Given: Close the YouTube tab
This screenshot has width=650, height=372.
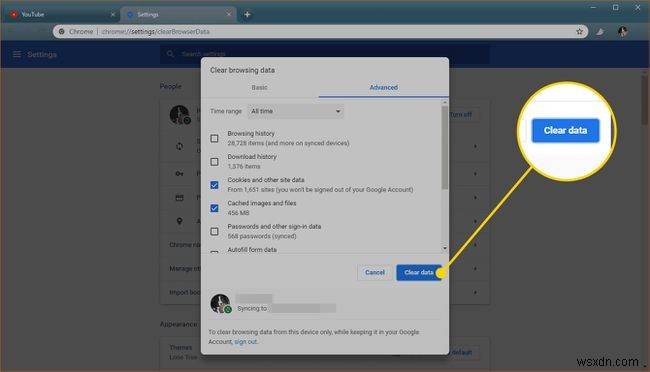Looking at the screenshot, I should [113, 15].
